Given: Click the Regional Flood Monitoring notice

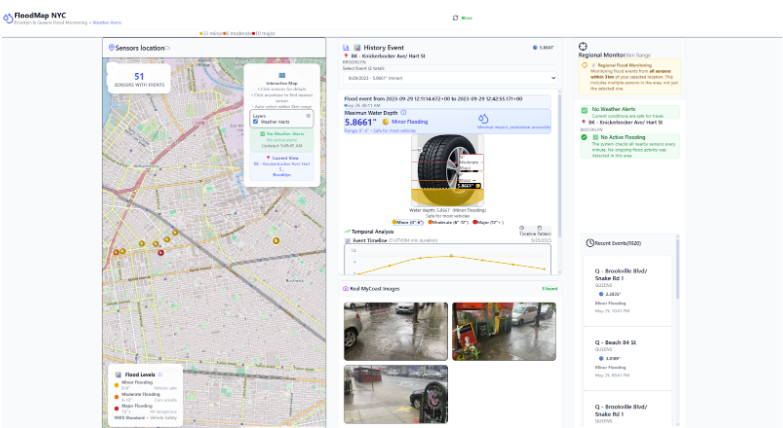Looking at the screenshot, I should (x=630, y=77).
